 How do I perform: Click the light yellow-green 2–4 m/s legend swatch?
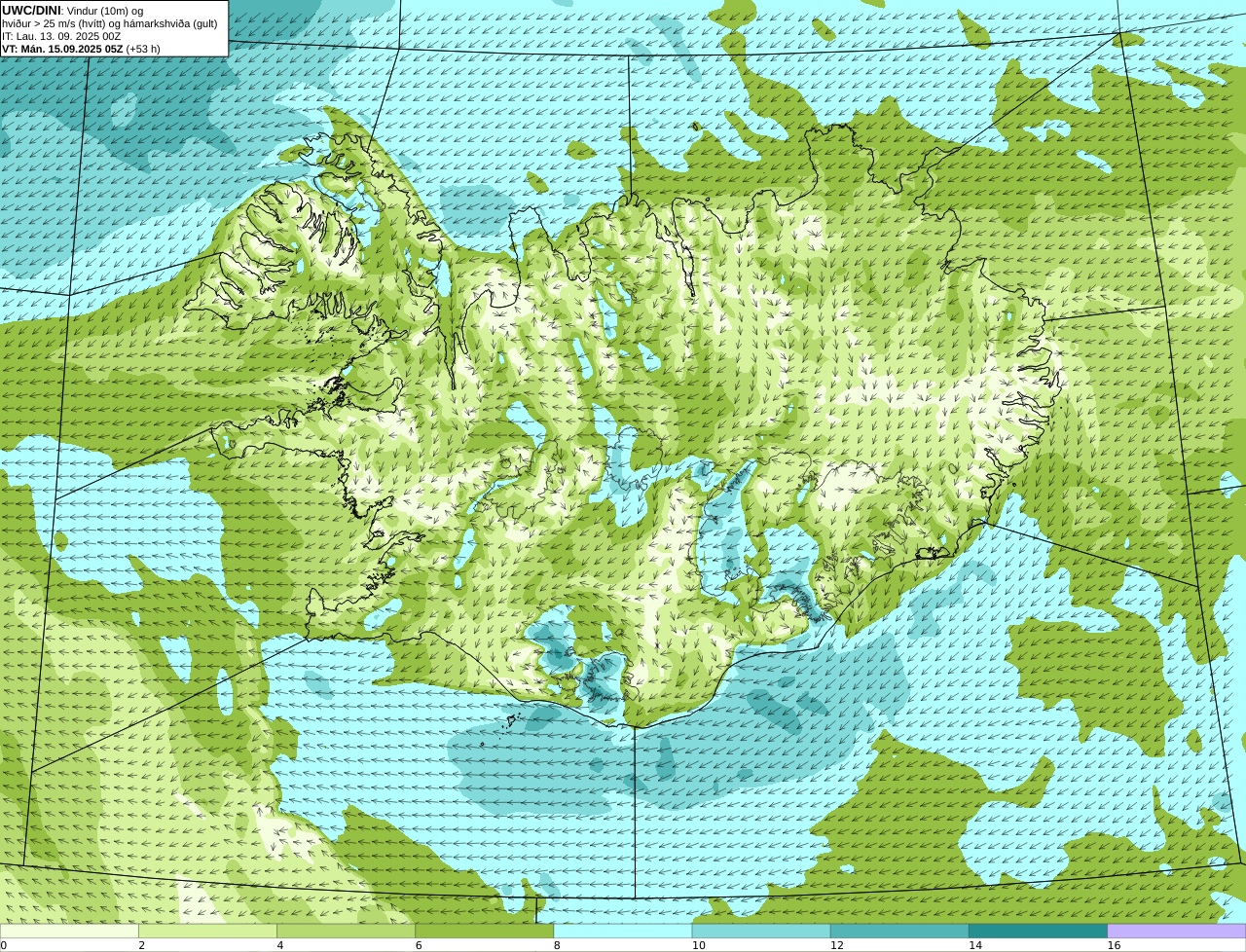[207, 932]
